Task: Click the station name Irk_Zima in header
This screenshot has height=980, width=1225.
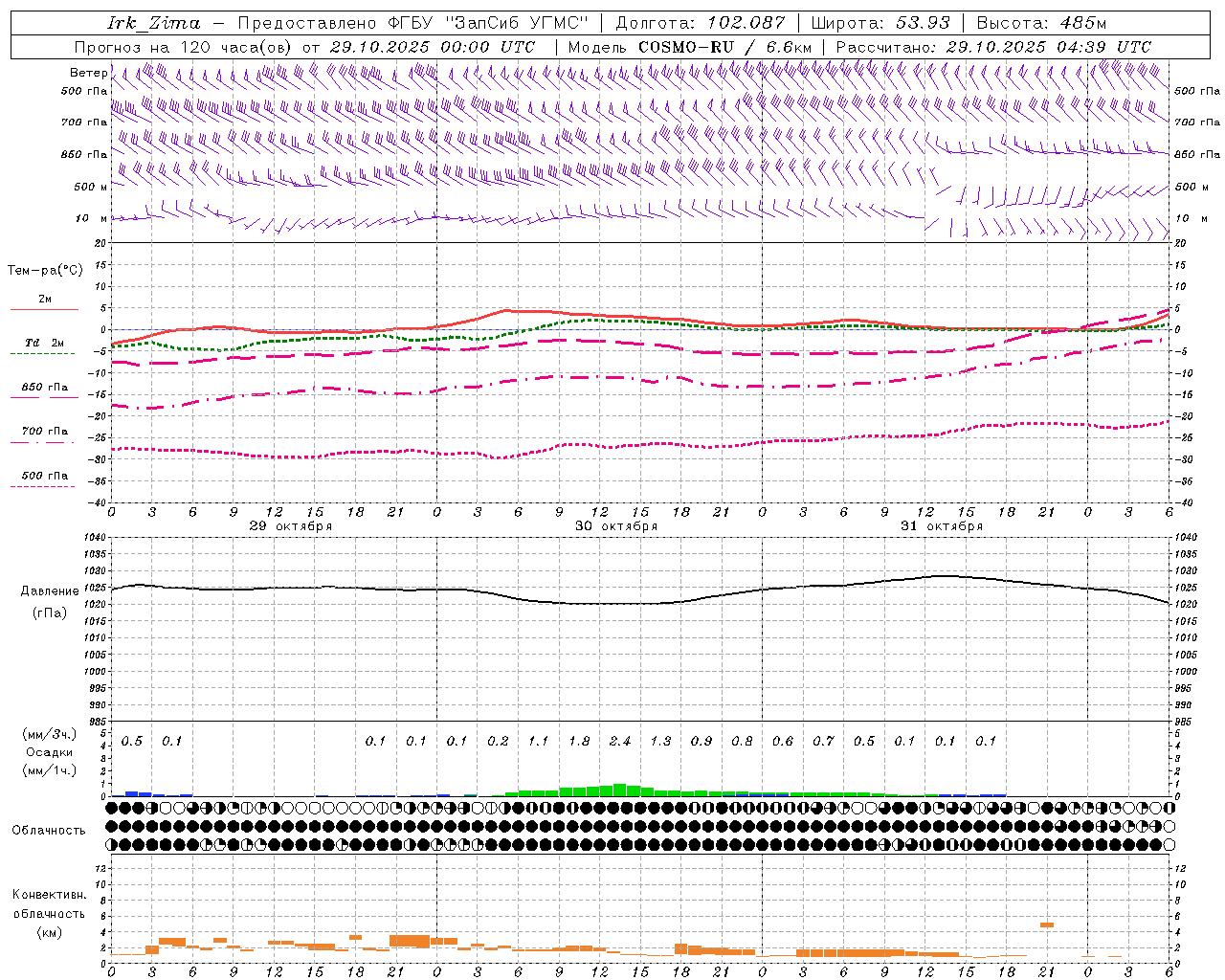Action: [x=154, y=23]
